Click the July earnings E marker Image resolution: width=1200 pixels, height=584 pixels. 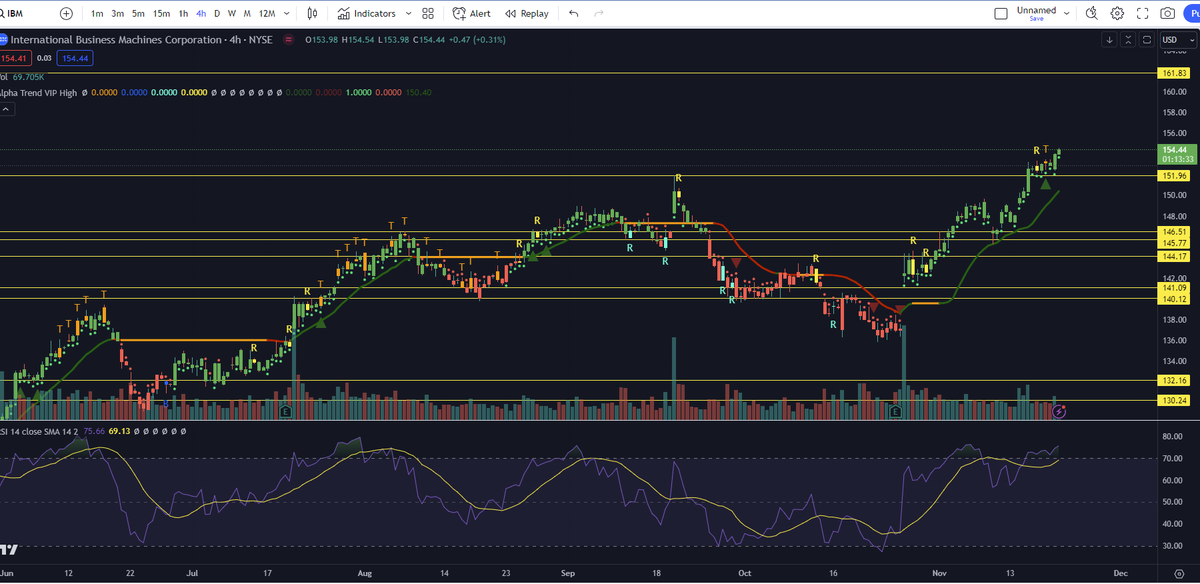pos(286,411)
